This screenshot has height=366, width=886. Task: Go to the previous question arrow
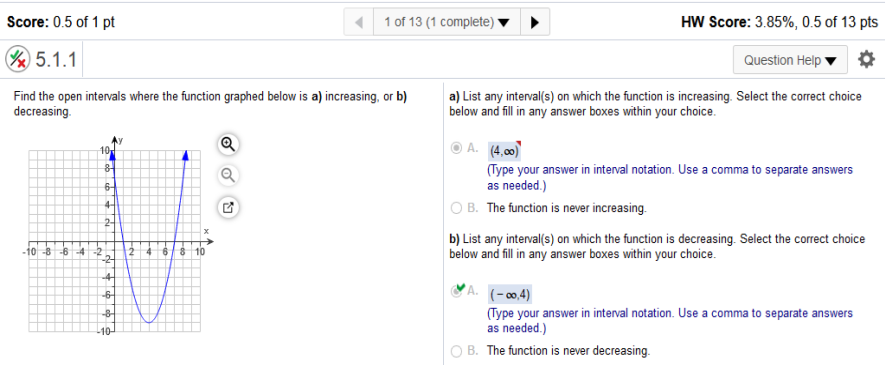click(x=358, y=22)
